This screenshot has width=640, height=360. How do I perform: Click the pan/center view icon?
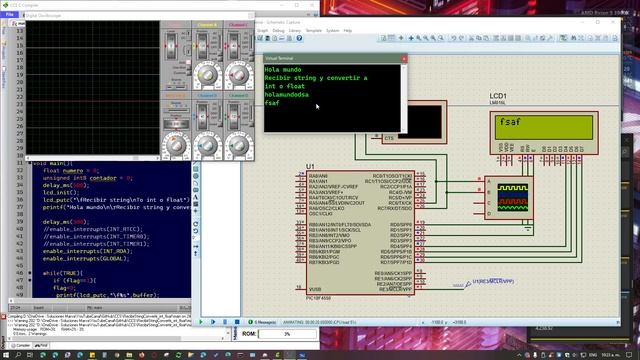click(411, 38)
